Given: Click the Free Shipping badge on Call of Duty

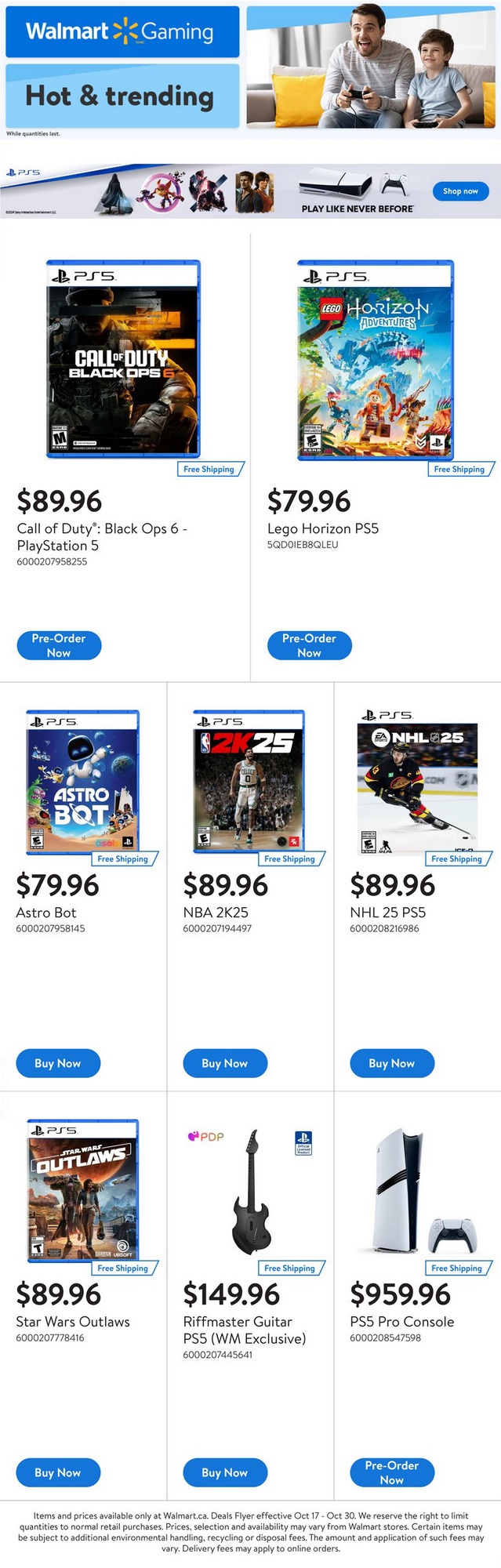Looking at the screenshot, I should click(x=209, y=469).
